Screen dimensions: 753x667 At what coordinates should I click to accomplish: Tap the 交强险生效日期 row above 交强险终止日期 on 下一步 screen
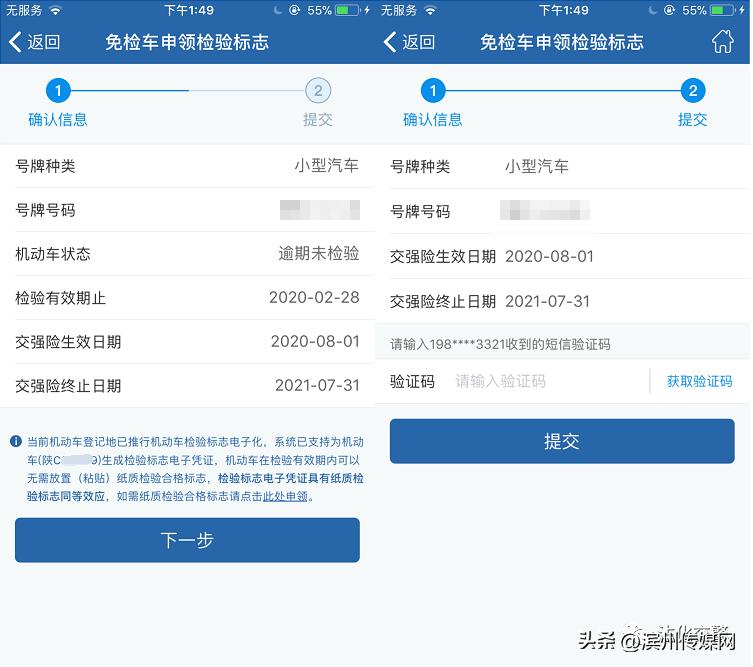click(187, 342)
